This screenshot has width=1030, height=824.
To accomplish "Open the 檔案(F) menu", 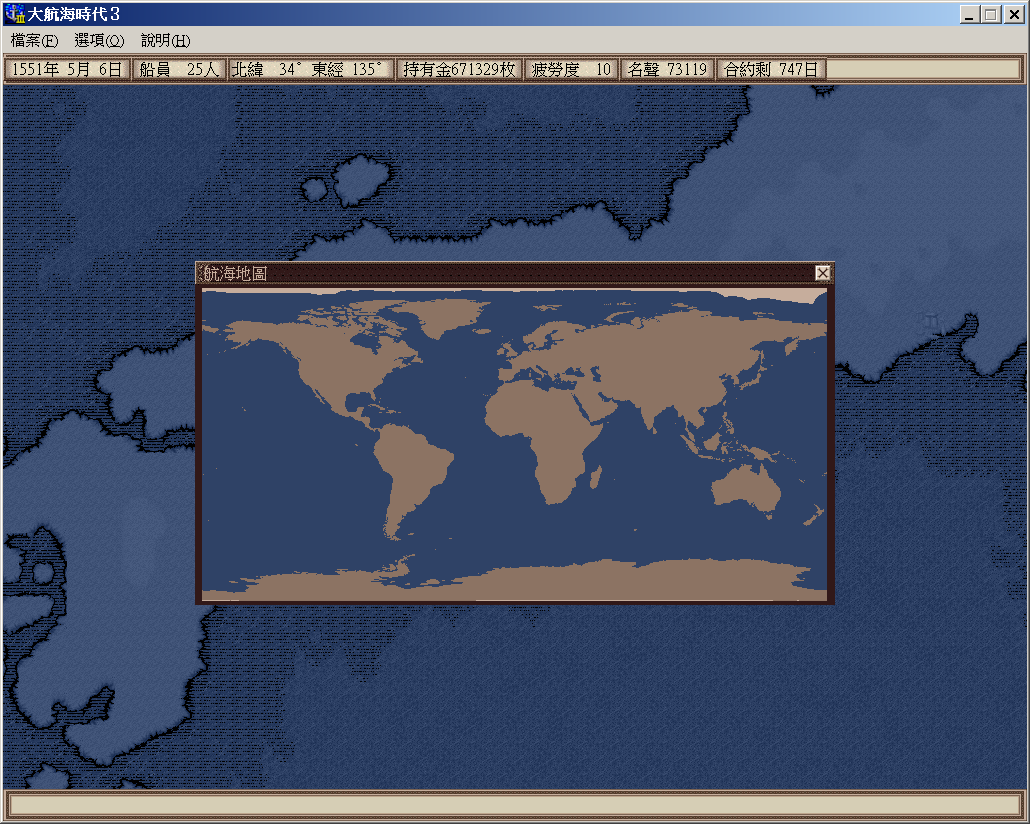I will (35, 41).
